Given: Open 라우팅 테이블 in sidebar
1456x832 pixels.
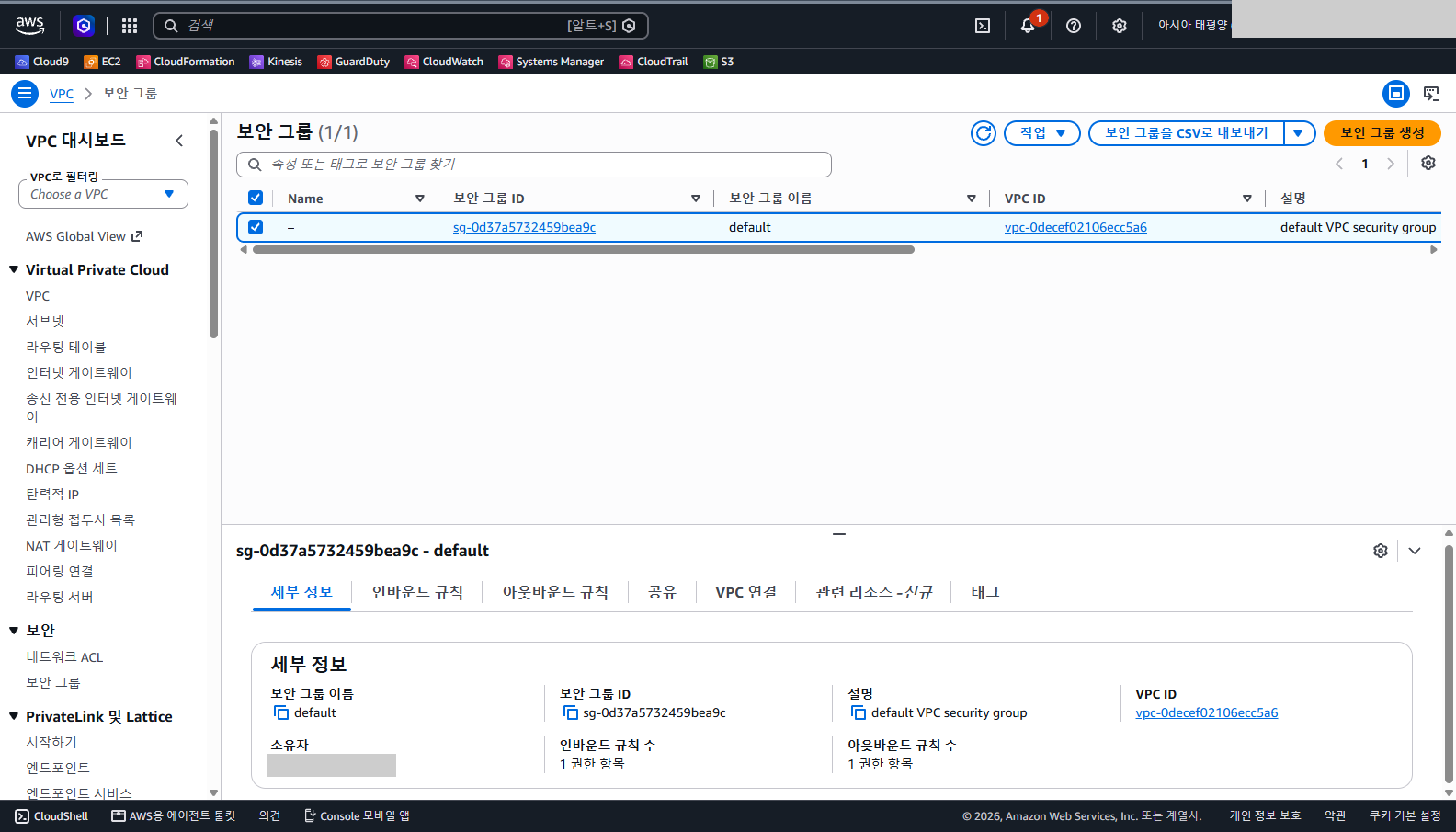Looking at the screenshot, I should pos(66,347).
